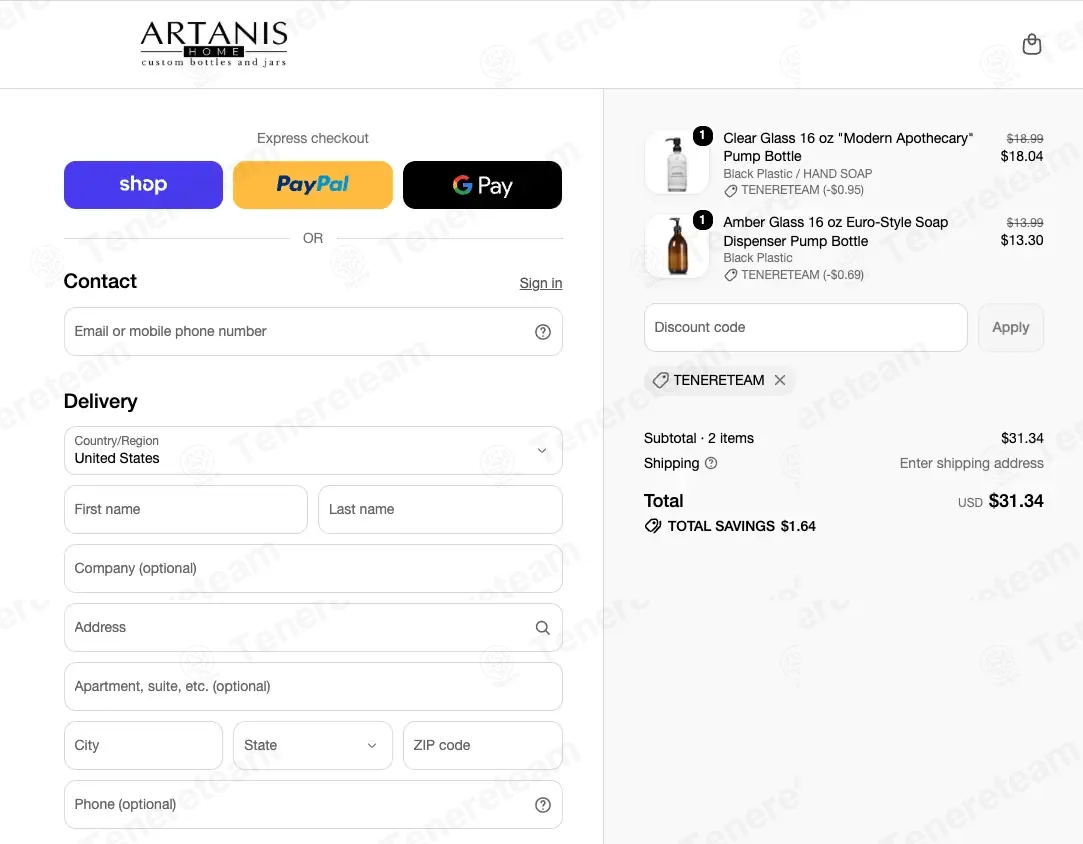1083x844 pixels.
Task: Click the Artanis Home logo
Action: [214, 44]
